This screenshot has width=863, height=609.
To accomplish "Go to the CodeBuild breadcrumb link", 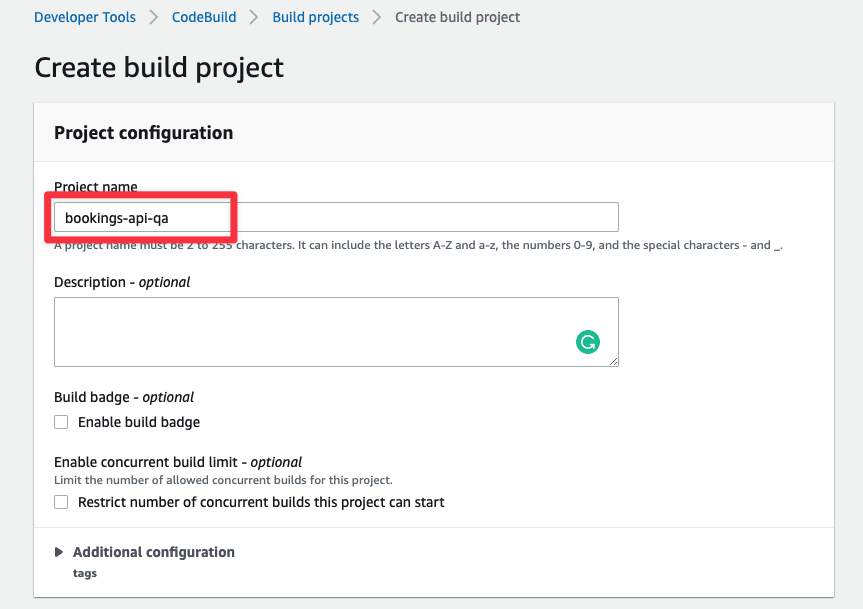I will click(x=204, y=17).
